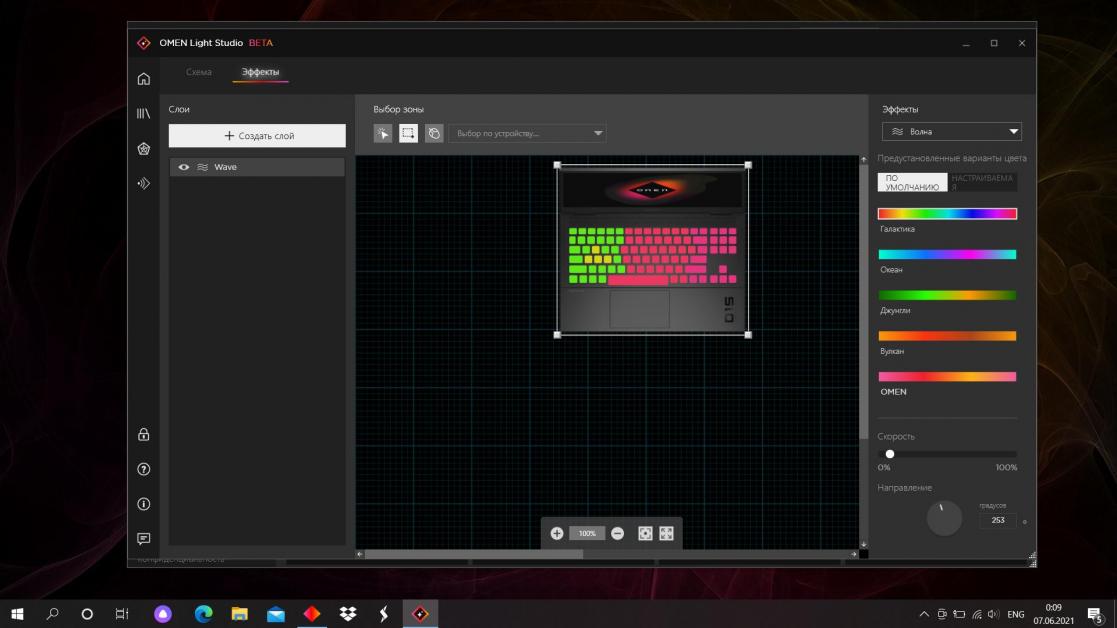The width and height of the screenshot is (1117, 628).
Task: Open the library icon in sidebar
Action: 144,113
